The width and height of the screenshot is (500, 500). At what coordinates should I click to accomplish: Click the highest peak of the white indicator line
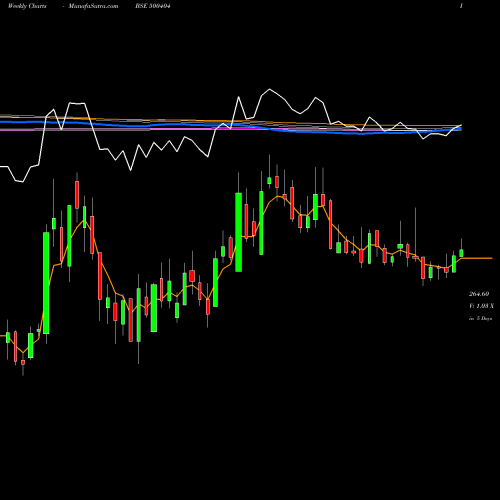[x=269, y=89]
